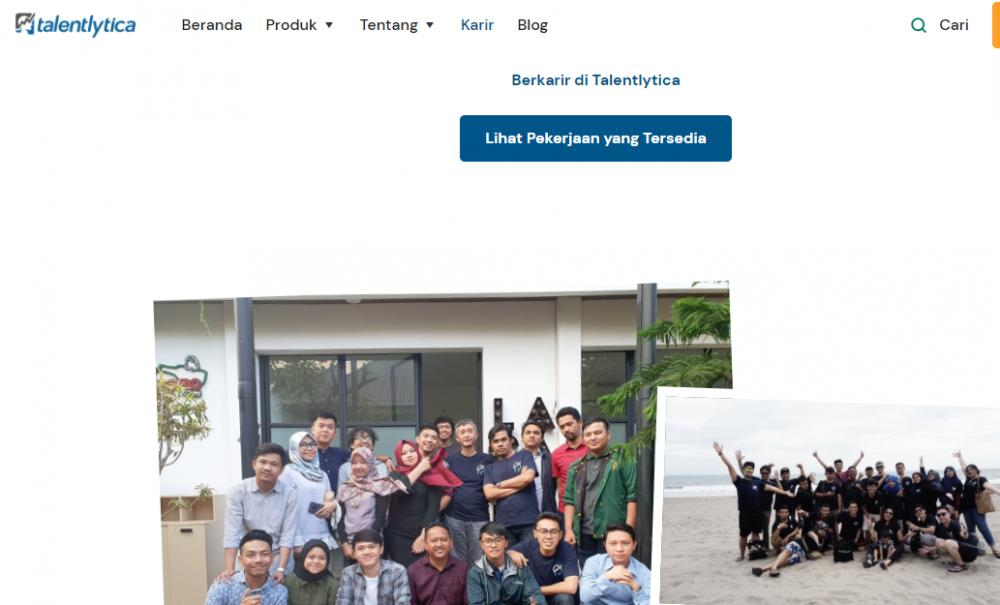The height and width of the screenshot is (605, 1000).
Task: Open the office team group photo
Action: coord(408,446)
